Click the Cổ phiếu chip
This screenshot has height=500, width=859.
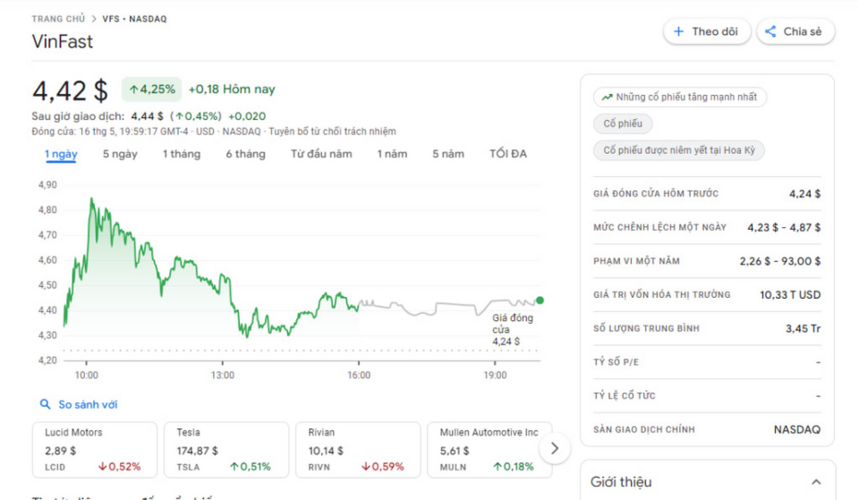(622, 124)
